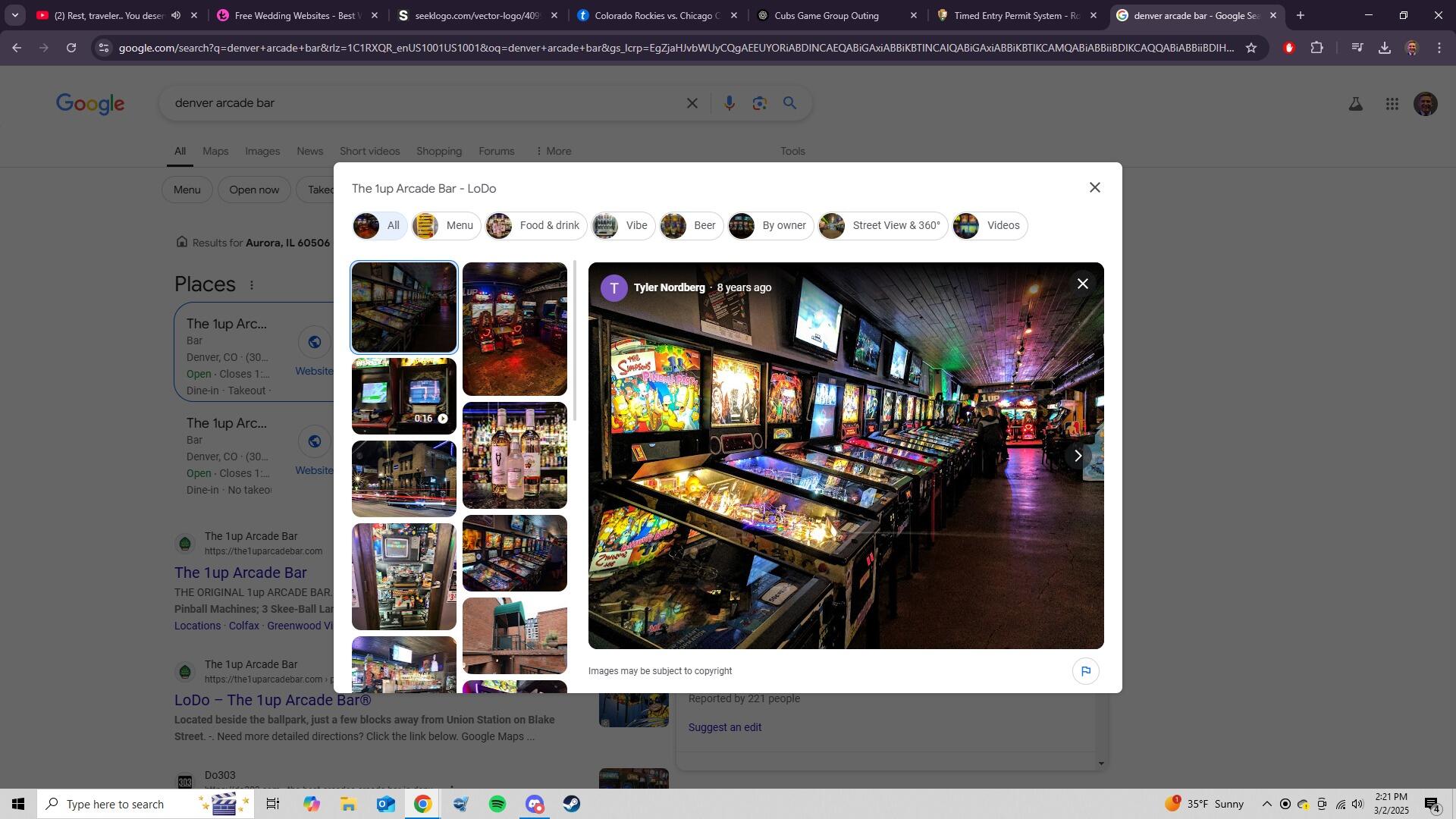This screenshot has width=1456, height=819.
Task: Switch to Shopping search tab
Action: (438, 151)
